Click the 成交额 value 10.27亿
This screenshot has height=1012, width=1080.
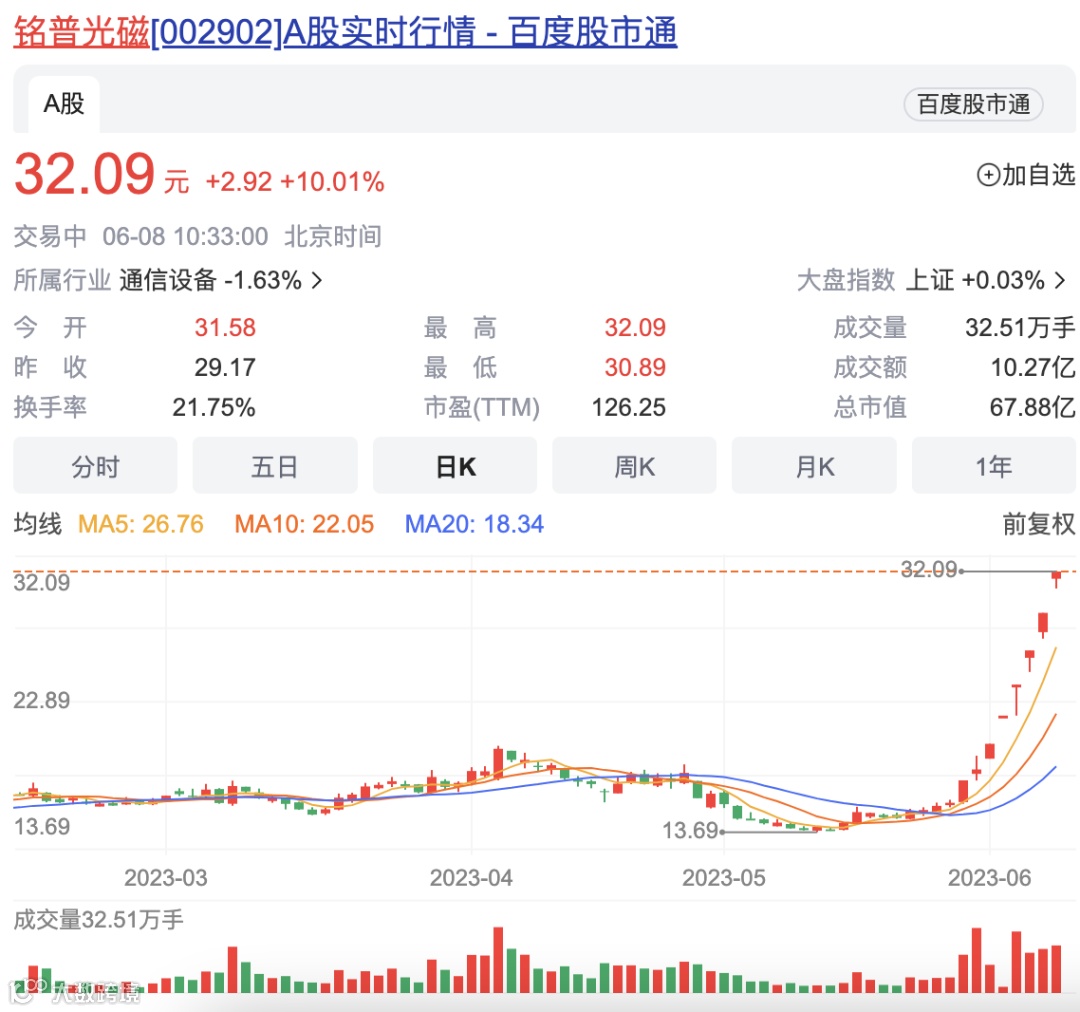pyautogui.click(x=1032, y=368)
